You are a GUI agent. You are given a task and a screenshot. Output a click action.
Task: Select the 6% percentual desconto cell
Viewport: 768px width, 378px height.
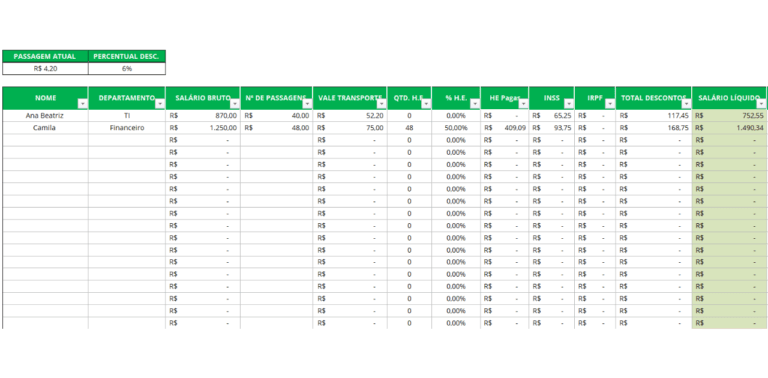click(x=127, y=69)
